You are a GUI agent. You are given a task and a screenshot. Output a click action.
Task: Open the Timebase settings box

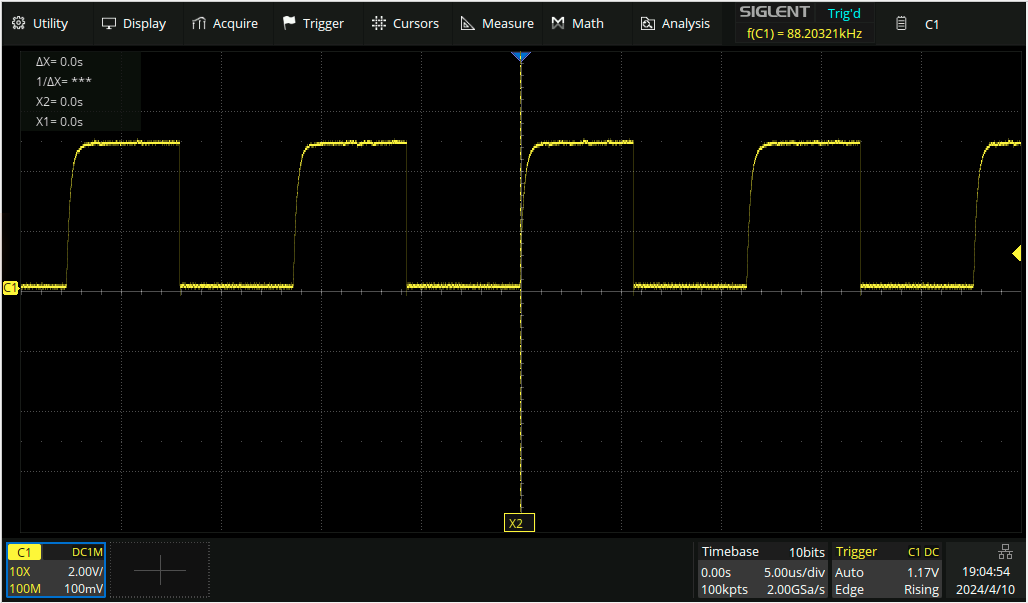(x=763, y=570)
